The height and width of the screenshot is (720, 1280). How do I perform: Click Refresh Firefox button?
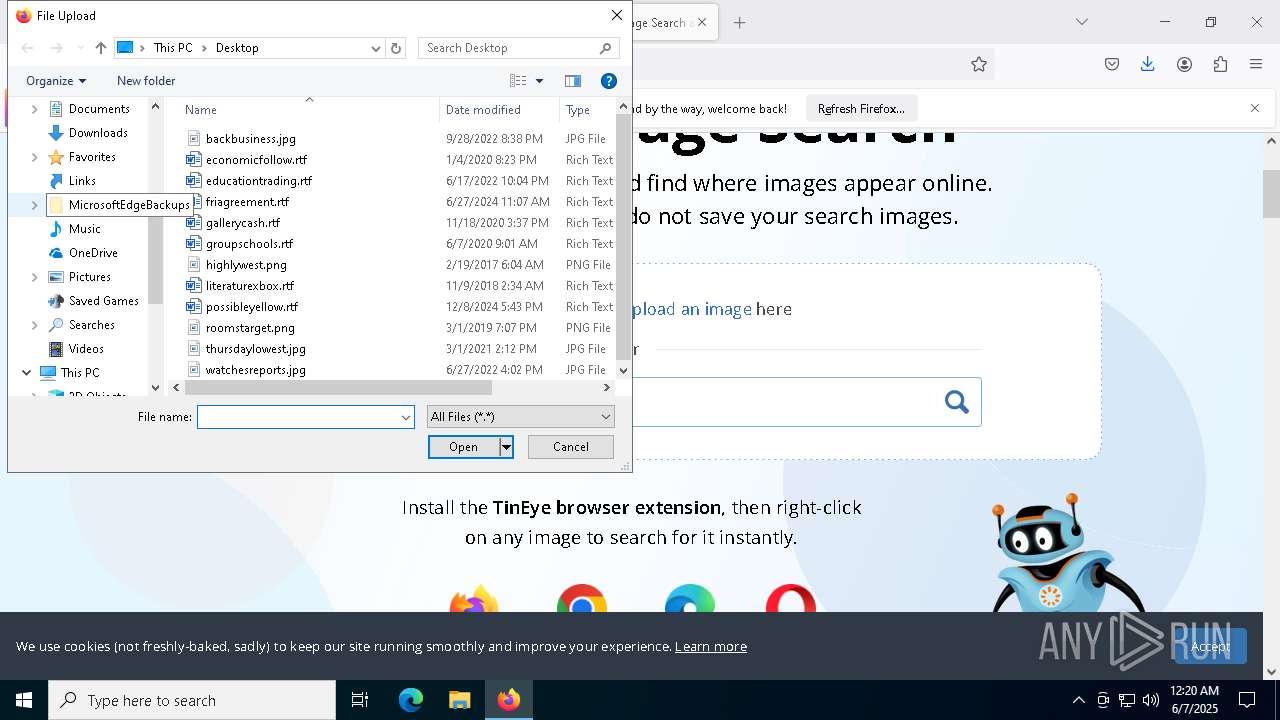861,108
